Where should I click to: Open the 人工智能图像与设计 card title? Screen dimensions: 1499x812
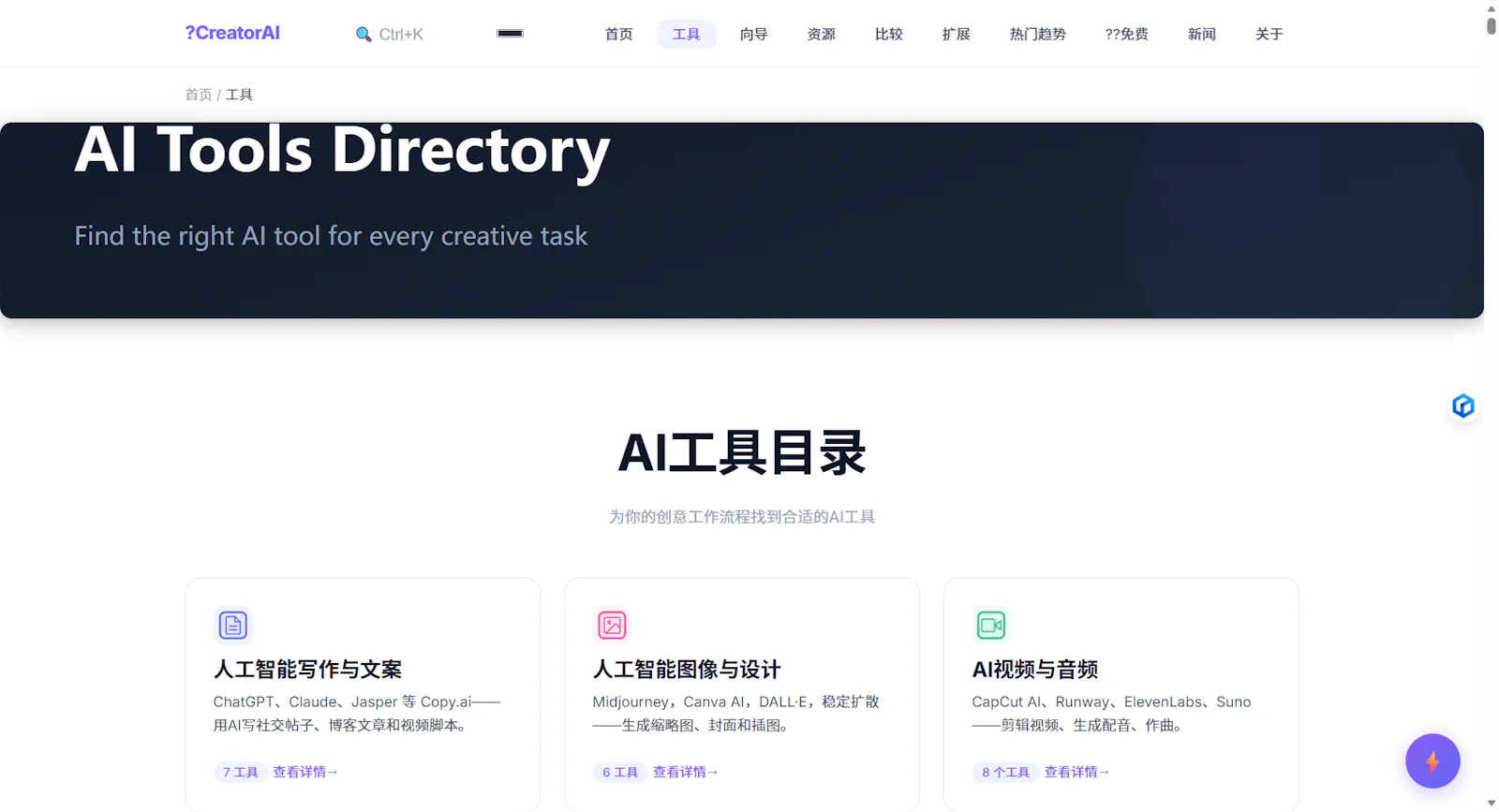click(x=687, y=669)
